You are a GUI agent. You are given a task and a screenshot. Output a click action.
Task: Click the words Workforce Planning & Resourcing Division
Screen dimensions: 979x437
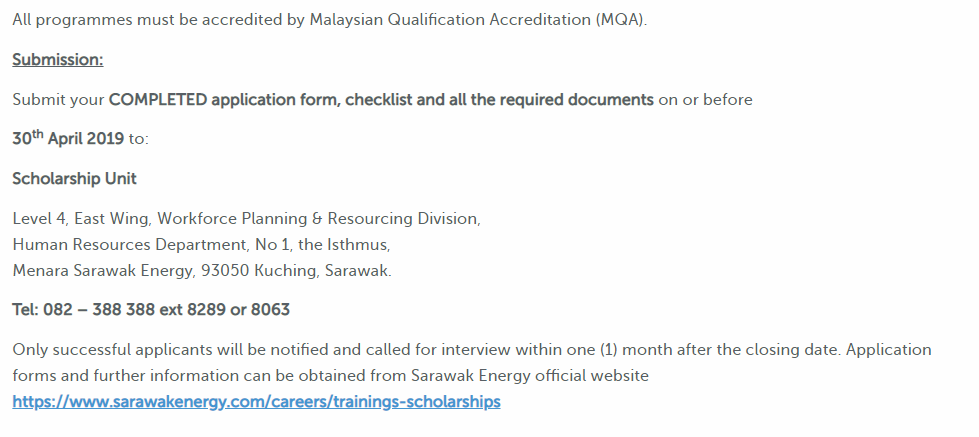pyautogui.click(x=318, y=219)
